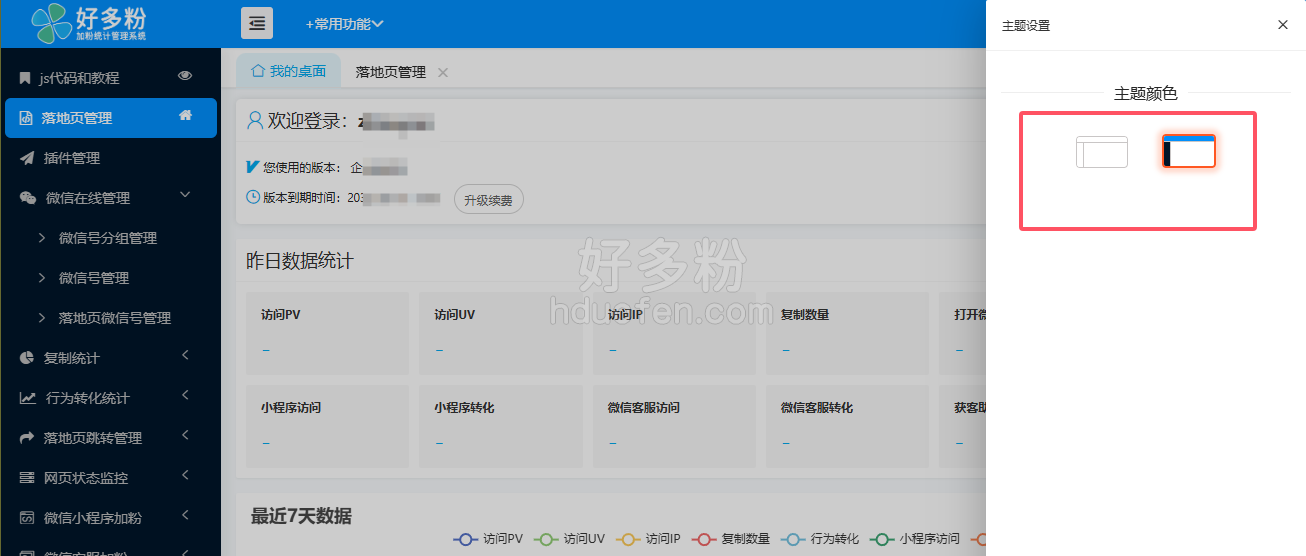Open js代码和教程 via its bookmark icon
The image size is (1306, 556).
pos(25,78)
